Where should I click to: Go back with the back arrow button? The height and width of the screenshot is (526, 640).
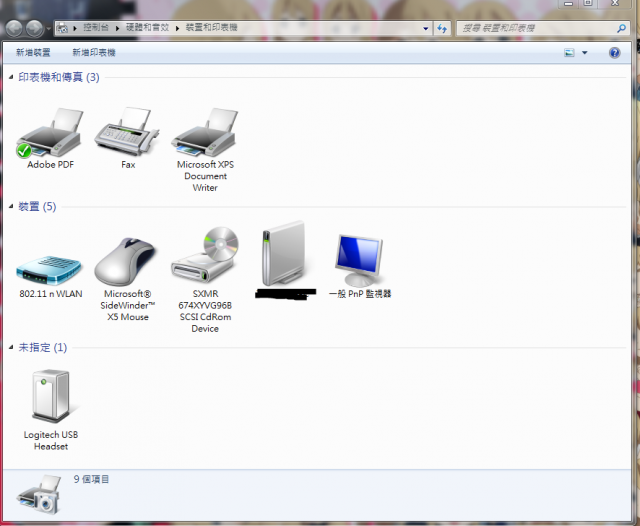(x=14, y=28)
